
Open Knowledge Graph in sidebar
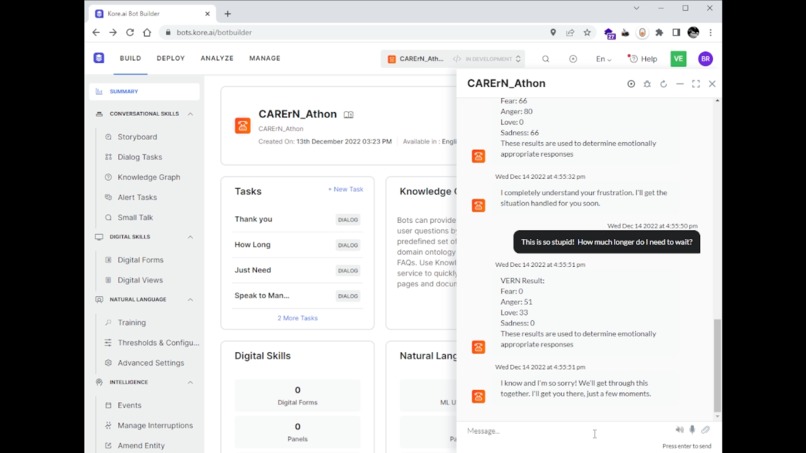(149, 177)
